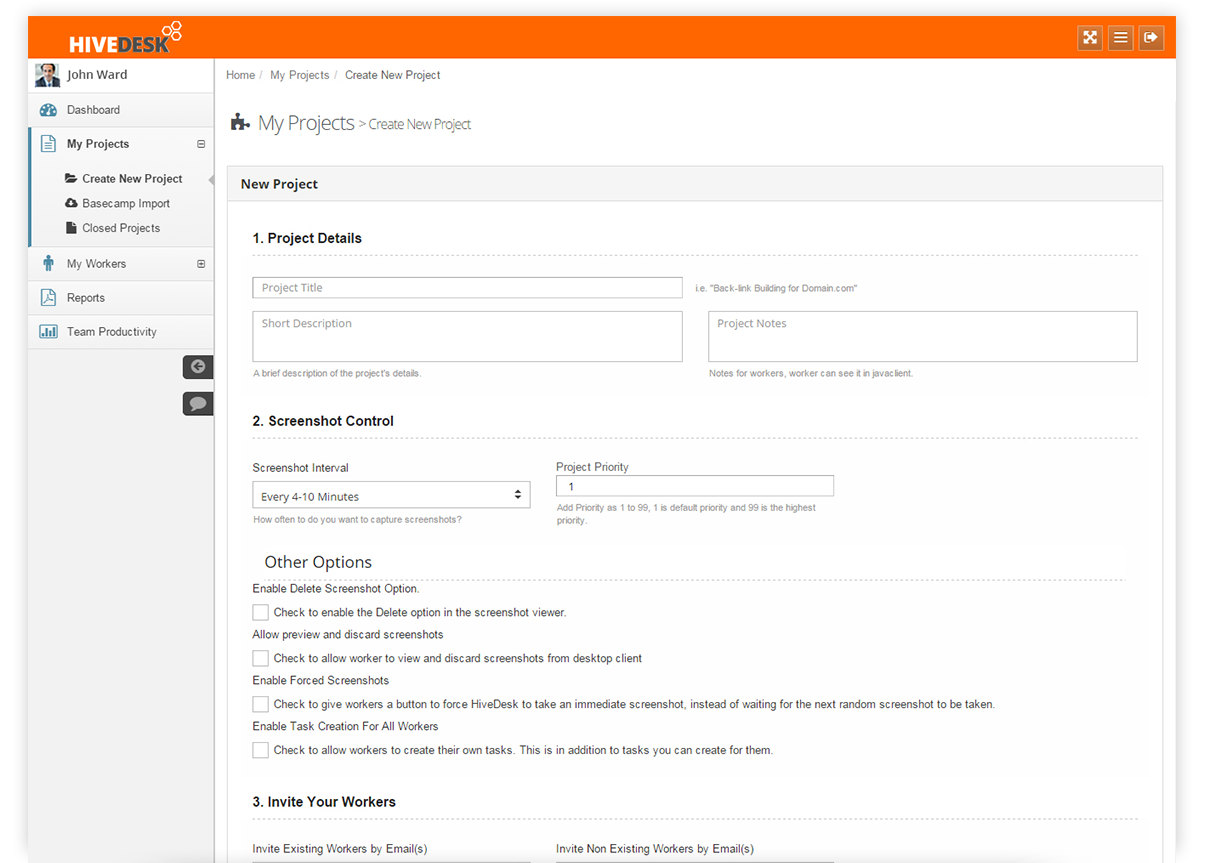Click the Home breadcrumb link

240,75
